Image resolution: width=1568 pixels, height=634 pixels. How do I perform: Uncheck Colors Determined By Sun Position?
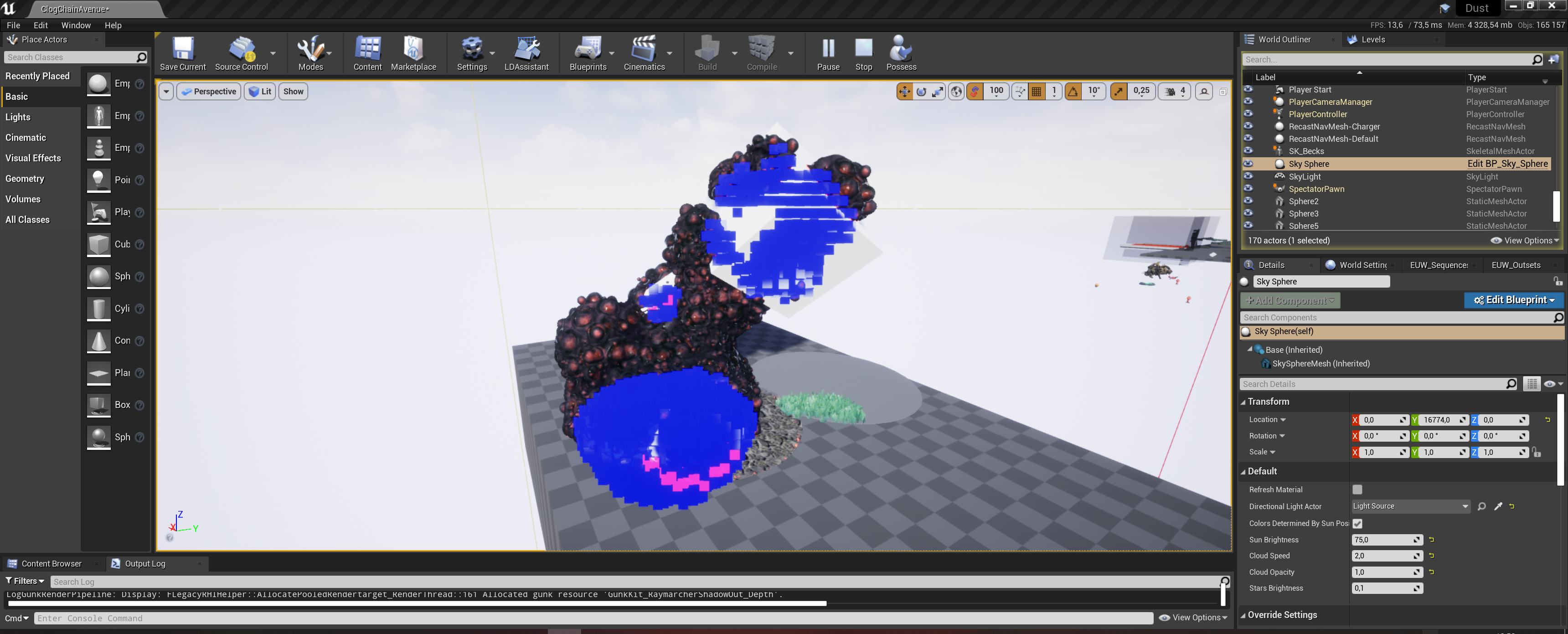(x=1357, y=523)
